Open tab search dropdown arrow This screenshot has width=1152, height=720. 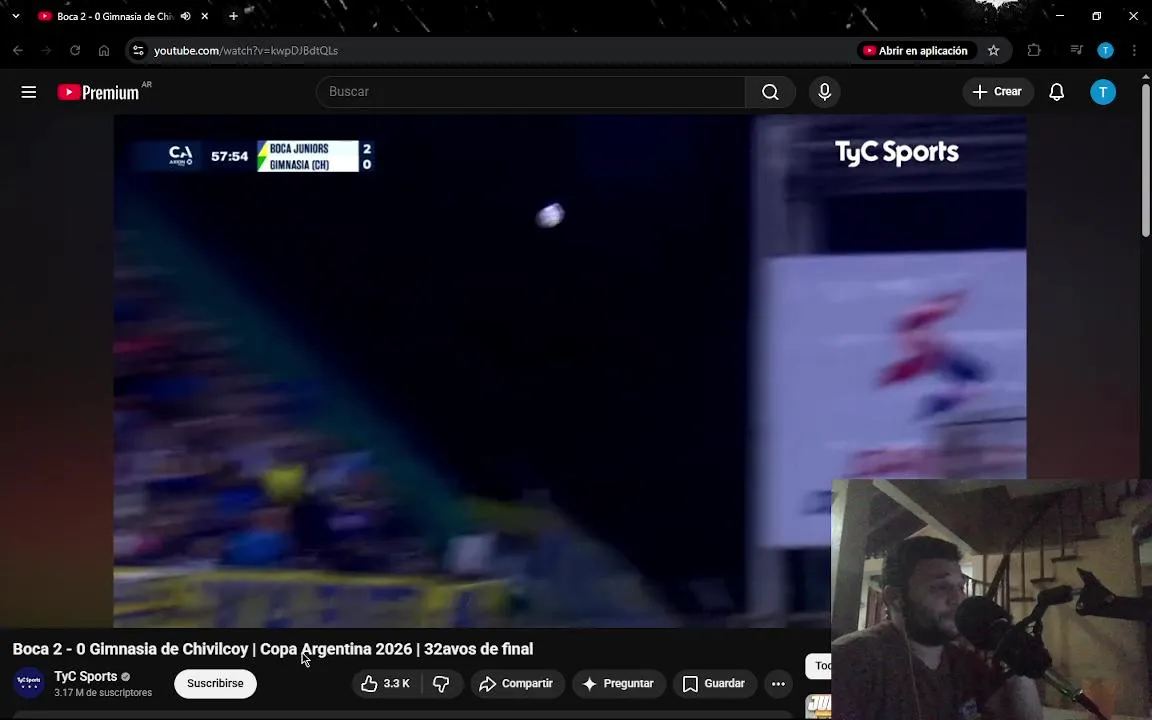click(15, 15)
